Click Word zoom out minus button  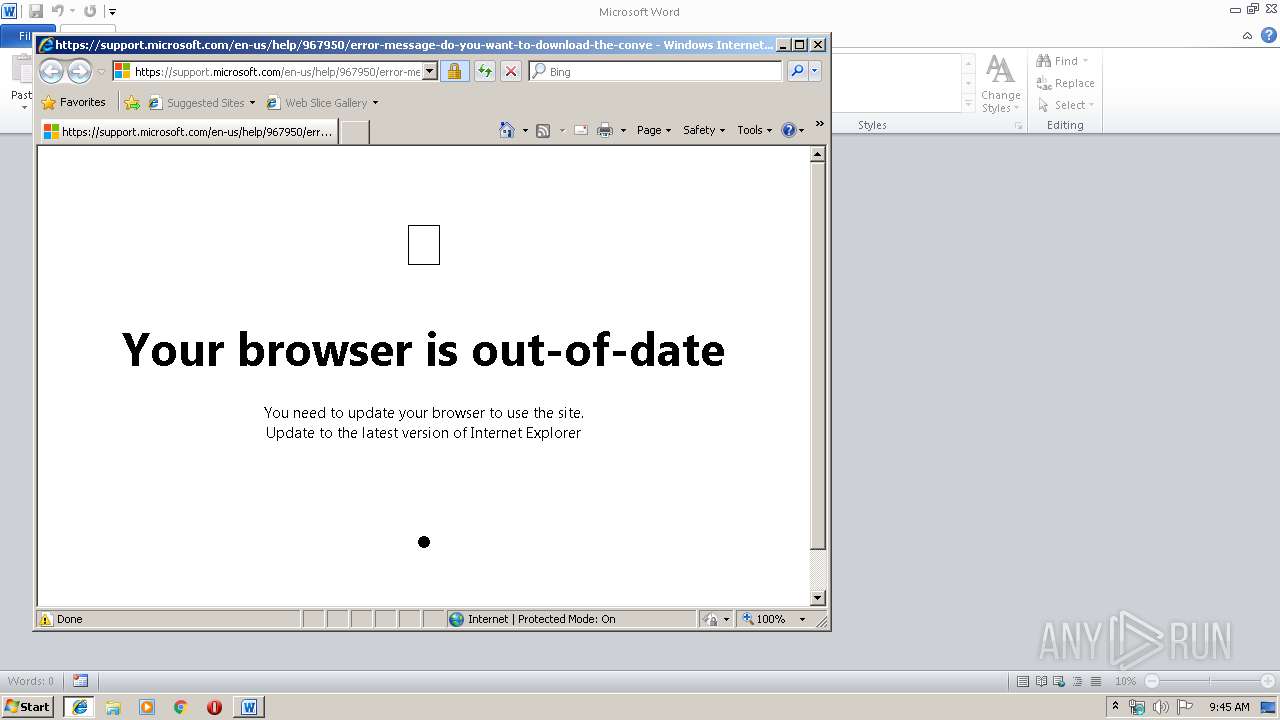pos(1152,681)
